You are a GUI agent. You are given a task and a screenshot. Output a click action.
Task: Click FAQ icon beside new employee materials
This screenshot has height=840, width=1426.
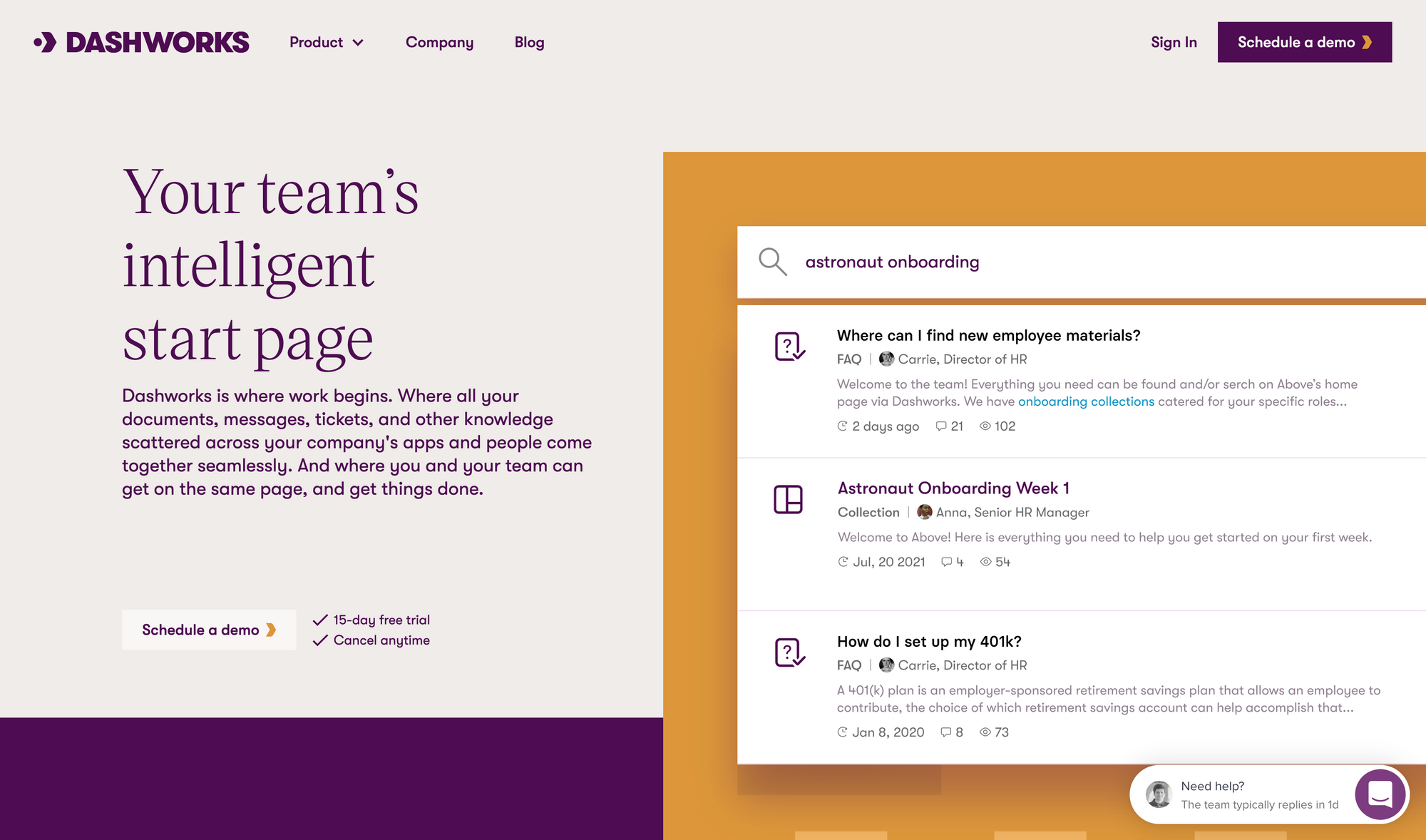pyautogui.click(x=789, y=347)
